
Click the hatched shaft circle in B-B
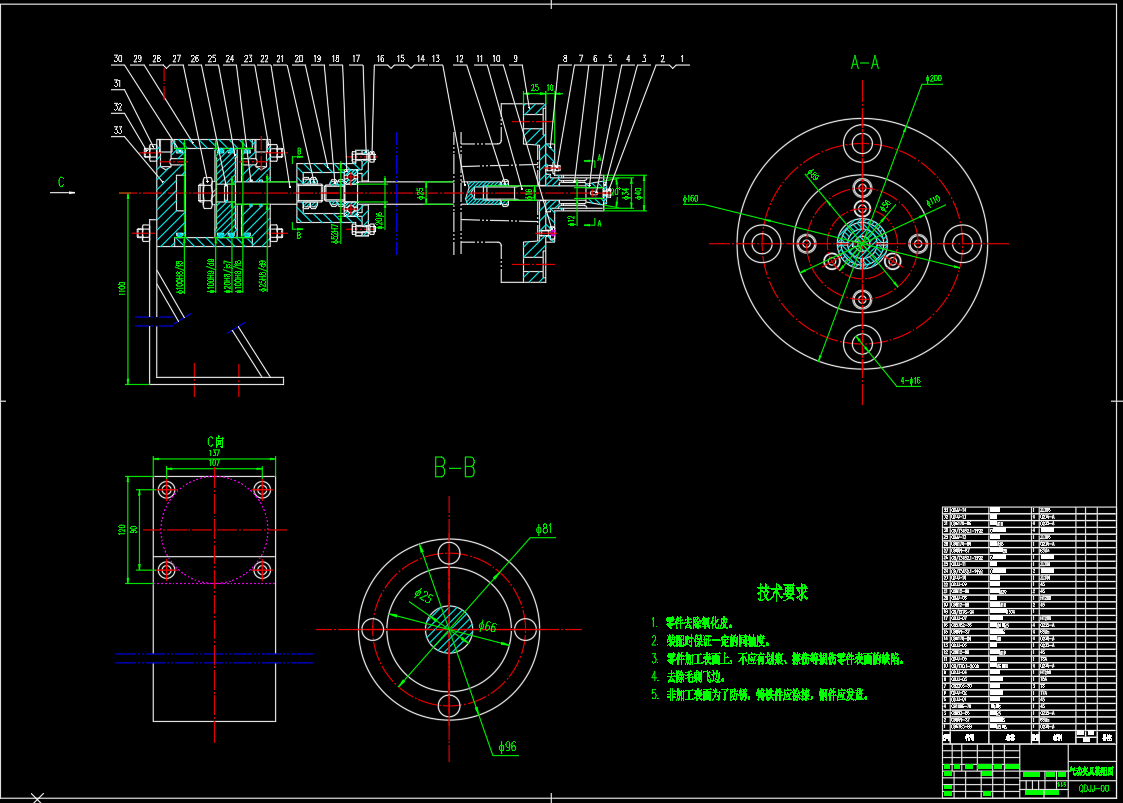449,629
